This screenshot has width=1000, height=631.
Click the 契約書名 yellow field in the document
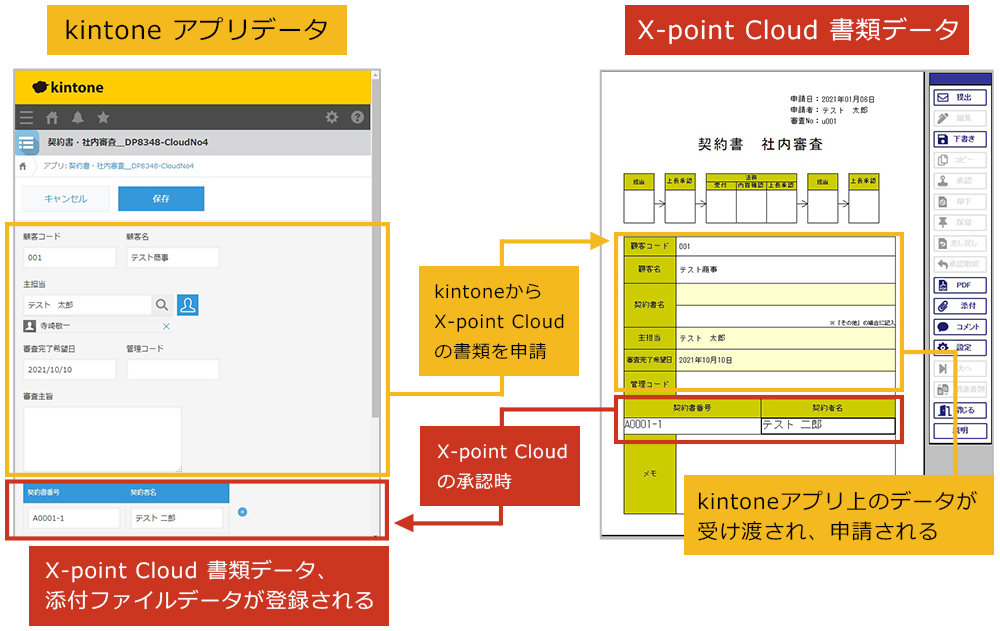(785, 295)
